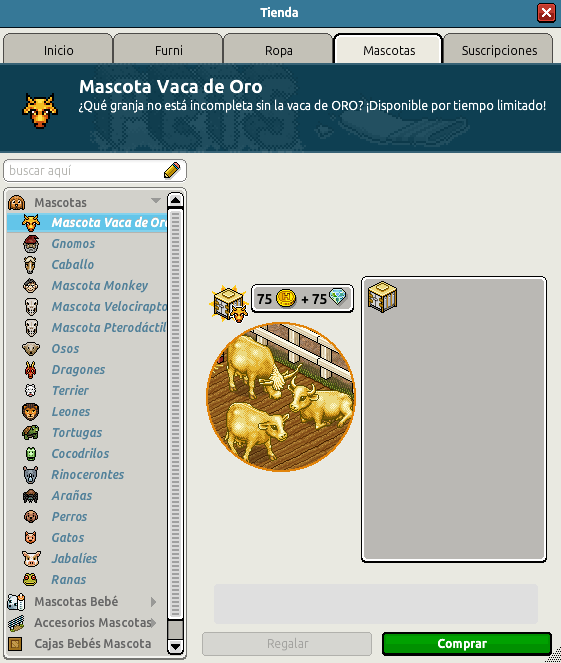This screenshot has width=561, height=663.
Task: Choose the Jabalíes pig icon
Action: 31,559
